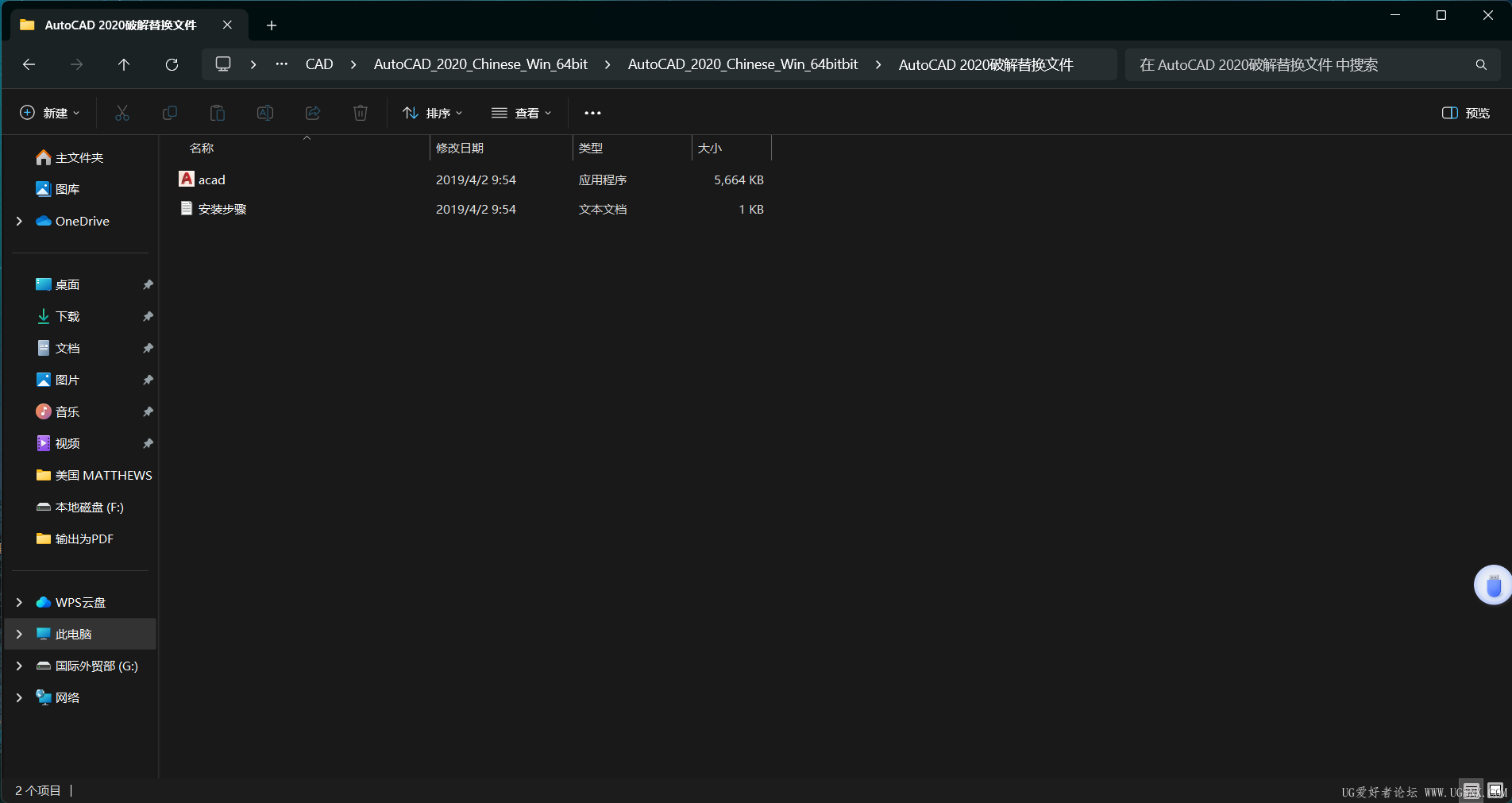
Task: Add a new tab
Action: tap(272, 25)
